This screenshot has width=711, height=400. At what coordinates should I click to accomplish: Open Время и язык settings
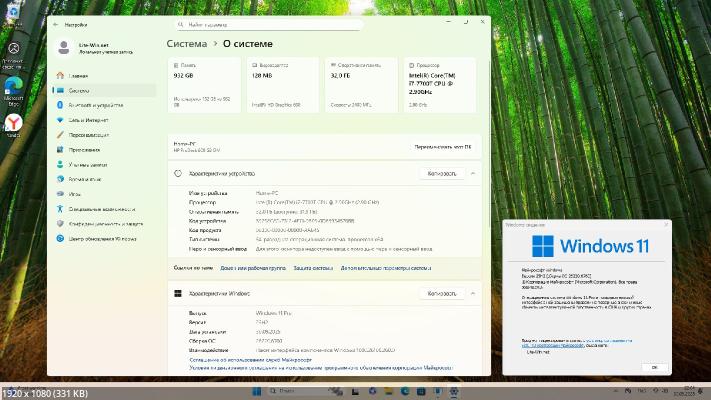pyautogui.click(x=87, y=179)
